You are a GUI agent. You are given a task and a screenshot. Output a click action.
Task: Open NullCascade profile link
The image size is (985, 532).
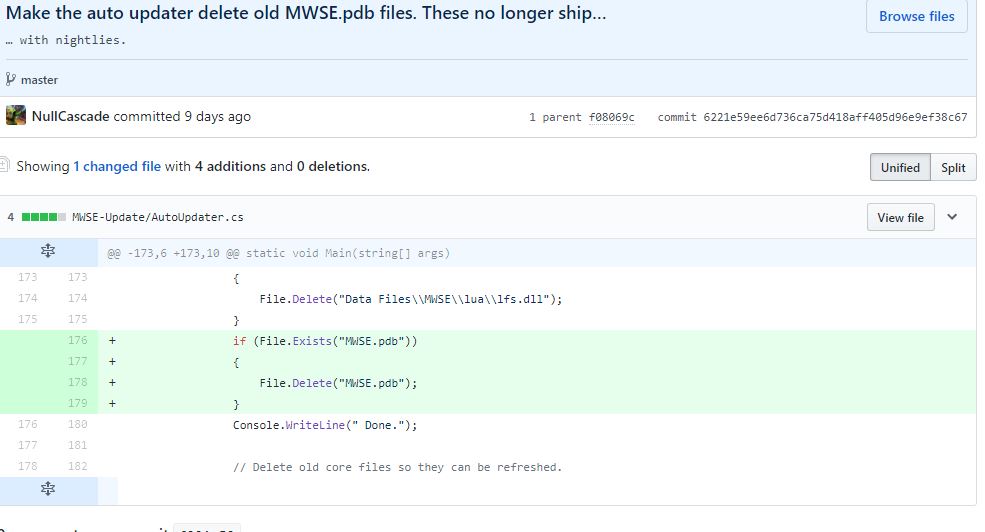tap(70, 116)
